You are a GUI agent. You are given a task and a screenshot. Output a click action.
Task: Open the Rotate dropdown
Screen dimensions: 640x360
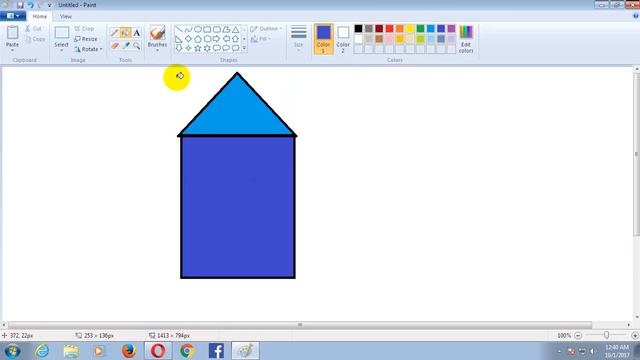(88, 49)
